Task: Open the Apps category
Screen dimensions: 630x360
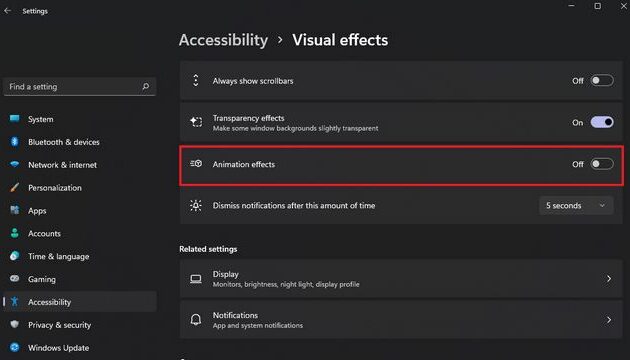Action: [x=80, y=211]
